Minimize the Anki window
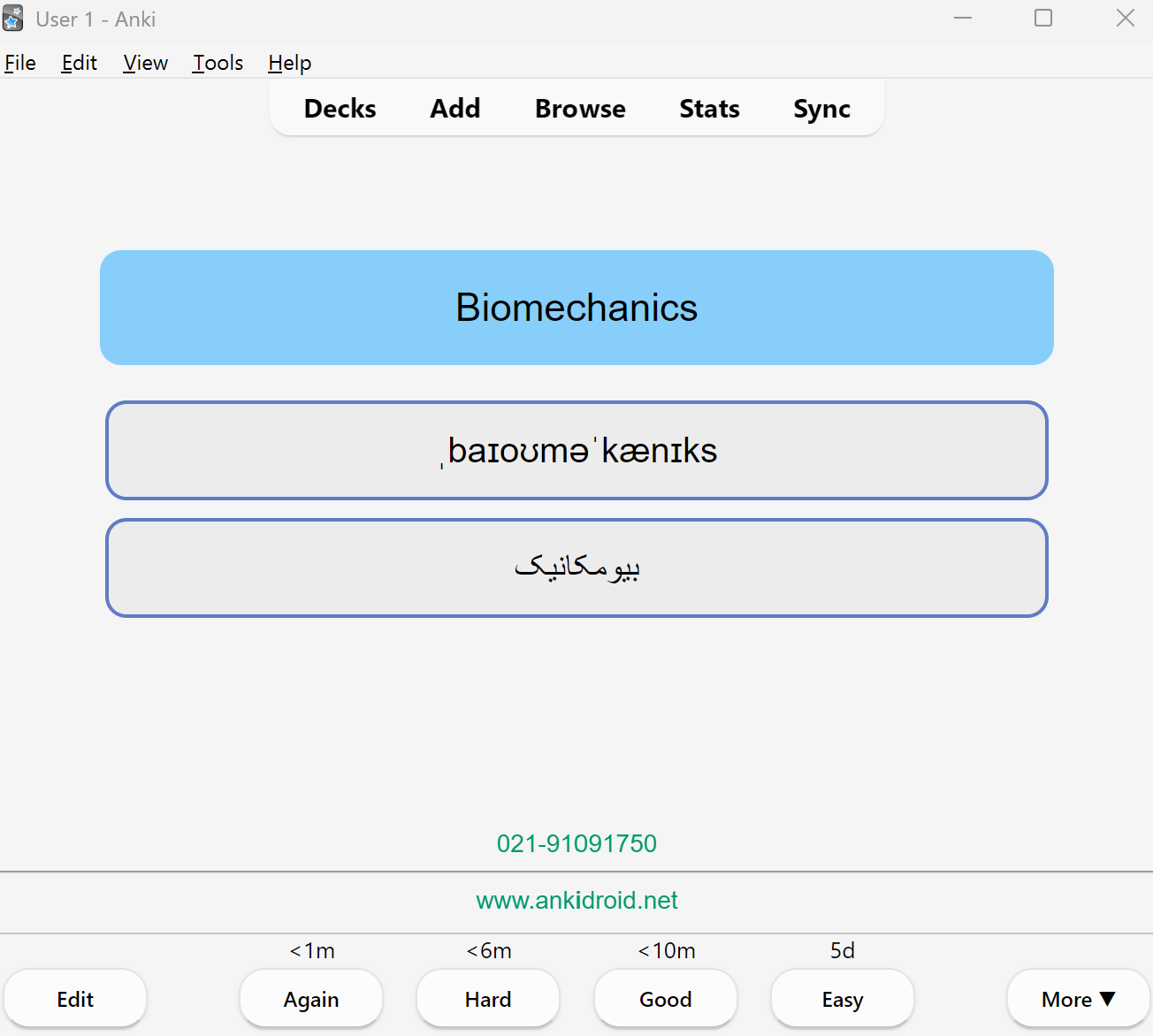 (x=963, y=19)
